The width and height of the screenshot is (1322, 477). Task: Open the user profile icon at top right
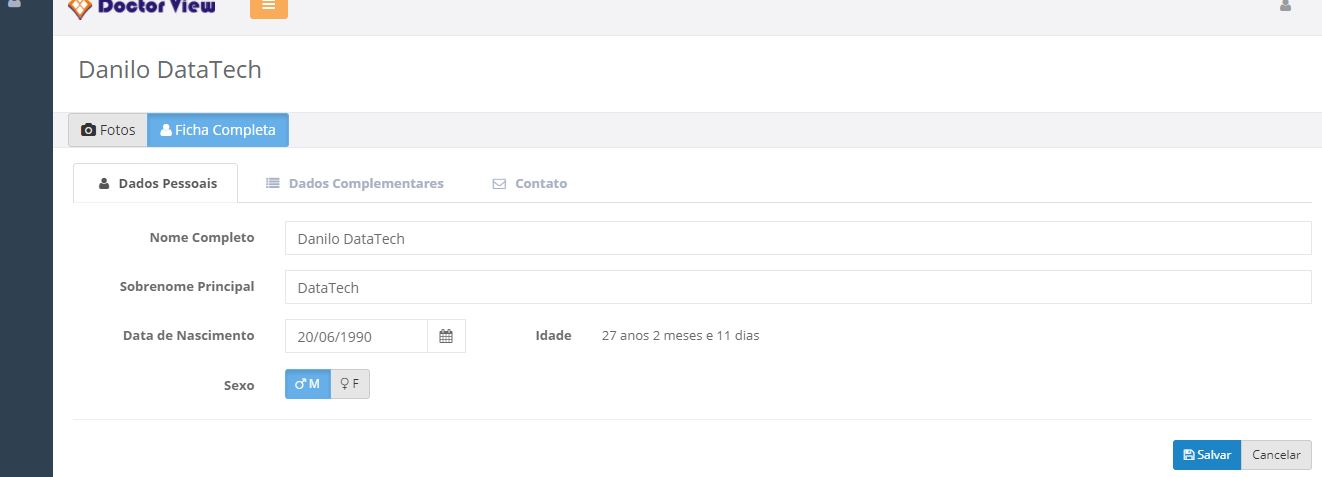(1285, 6)
